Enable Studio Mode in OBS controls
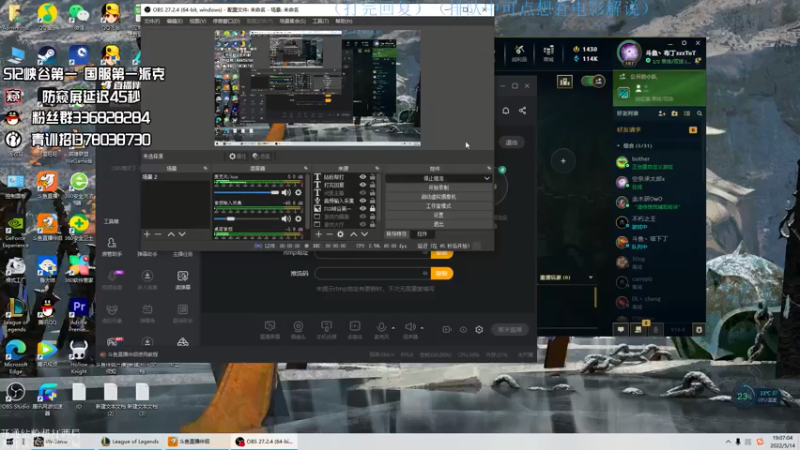This screenshot has width=800, height=450. (x=438, y=206)
